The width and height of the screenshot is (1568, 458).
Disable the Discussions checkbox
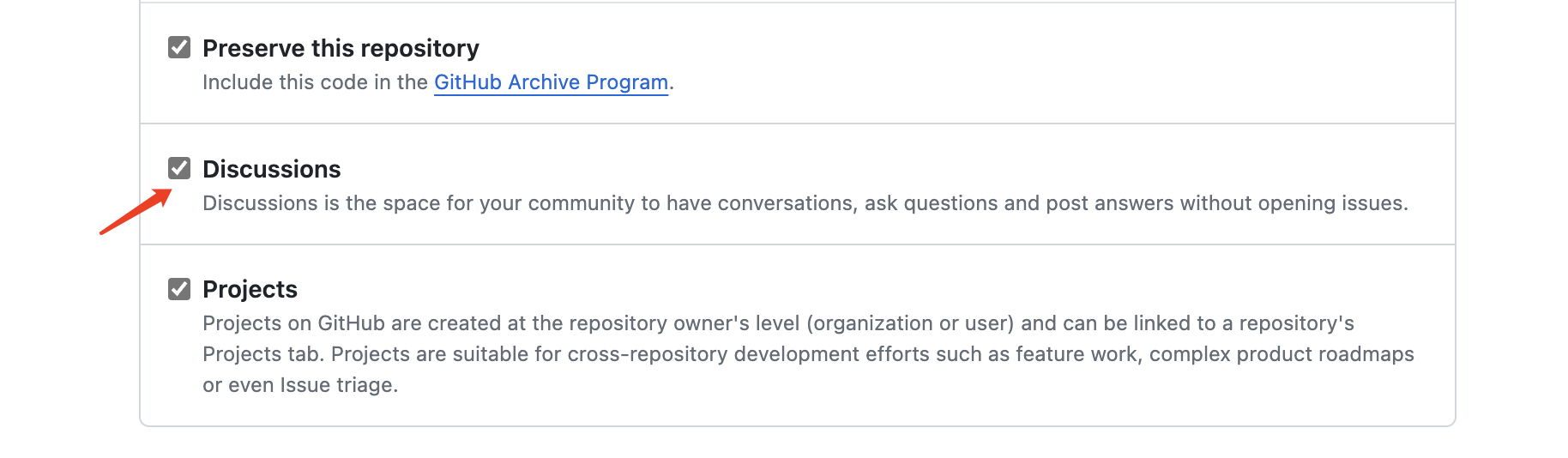(179, 168)
